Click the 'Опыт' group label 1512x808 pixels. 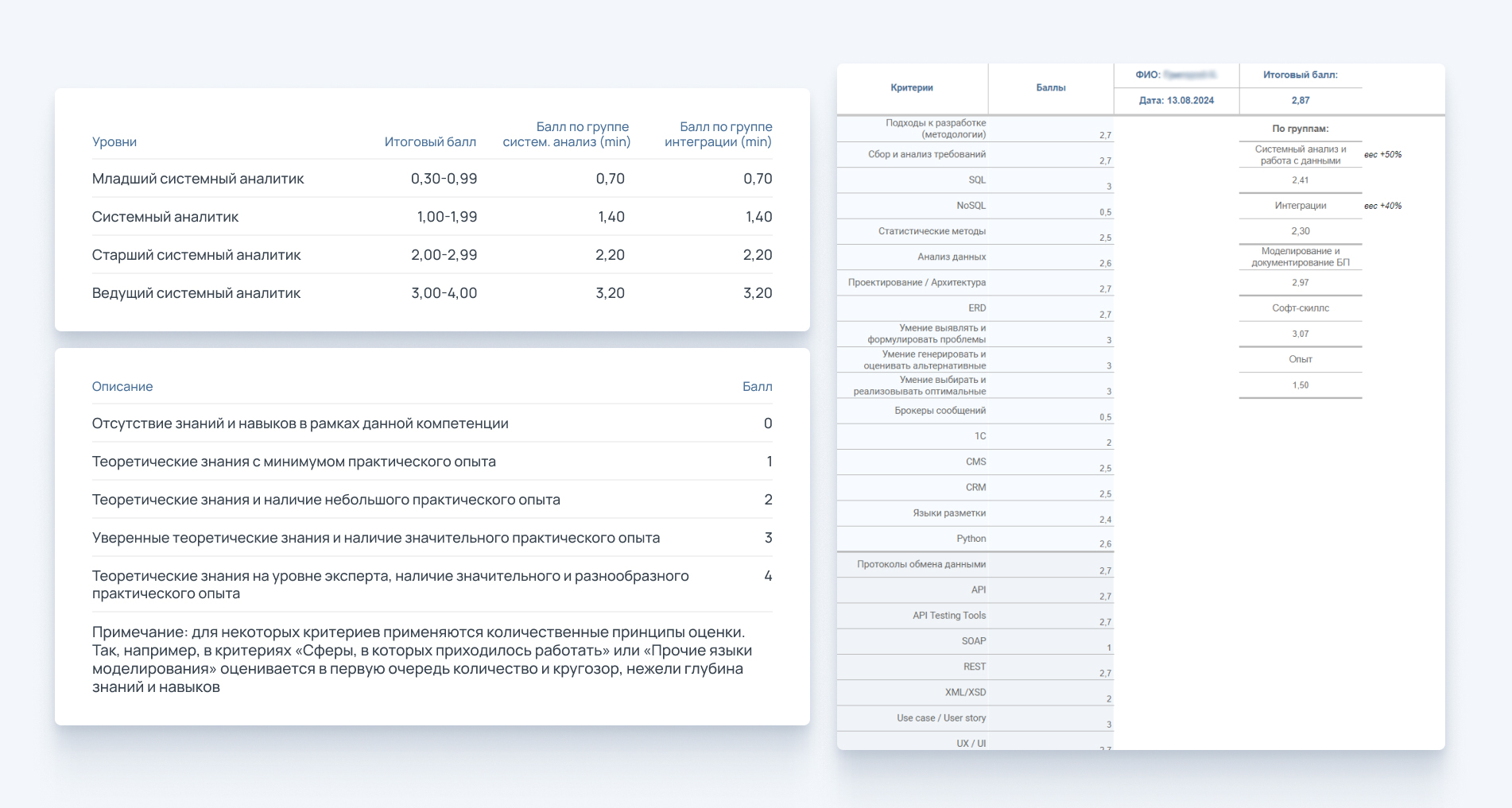pos(1301,359)
